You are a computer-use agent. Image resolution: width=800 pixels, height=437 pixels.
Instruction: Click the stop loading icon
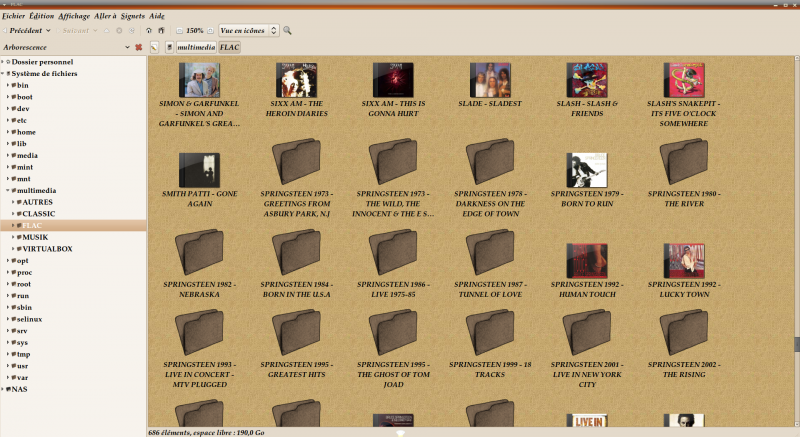point(119,31)
